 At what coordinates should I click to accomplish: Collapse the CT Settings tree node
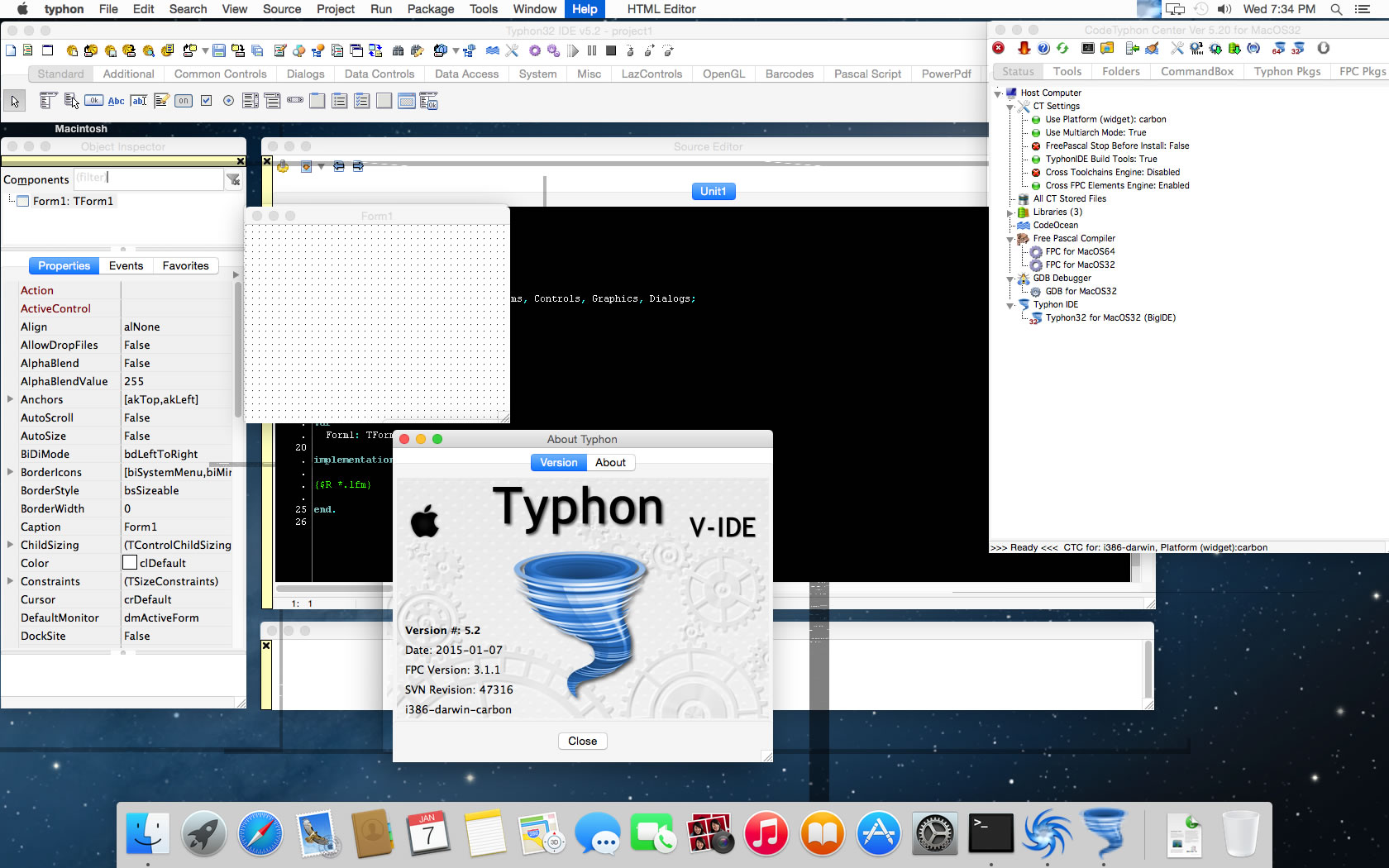pyautogui.click(x=1010, y=107)
